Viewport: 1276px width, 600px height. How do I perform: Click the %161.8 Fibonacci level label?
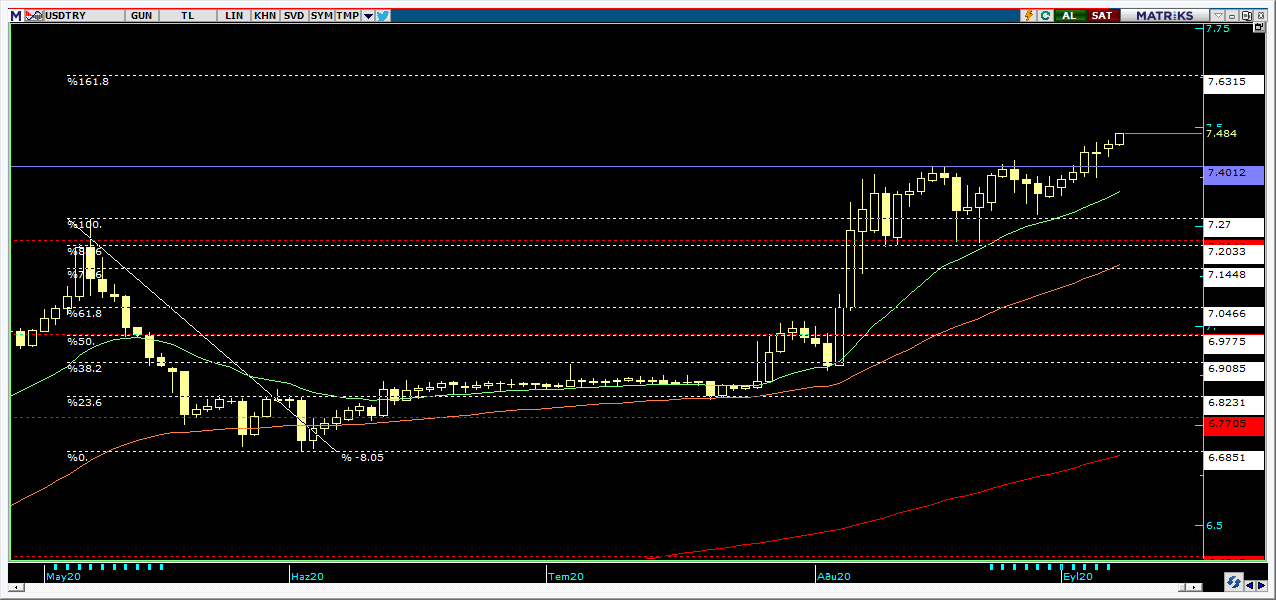pos(88,81)
